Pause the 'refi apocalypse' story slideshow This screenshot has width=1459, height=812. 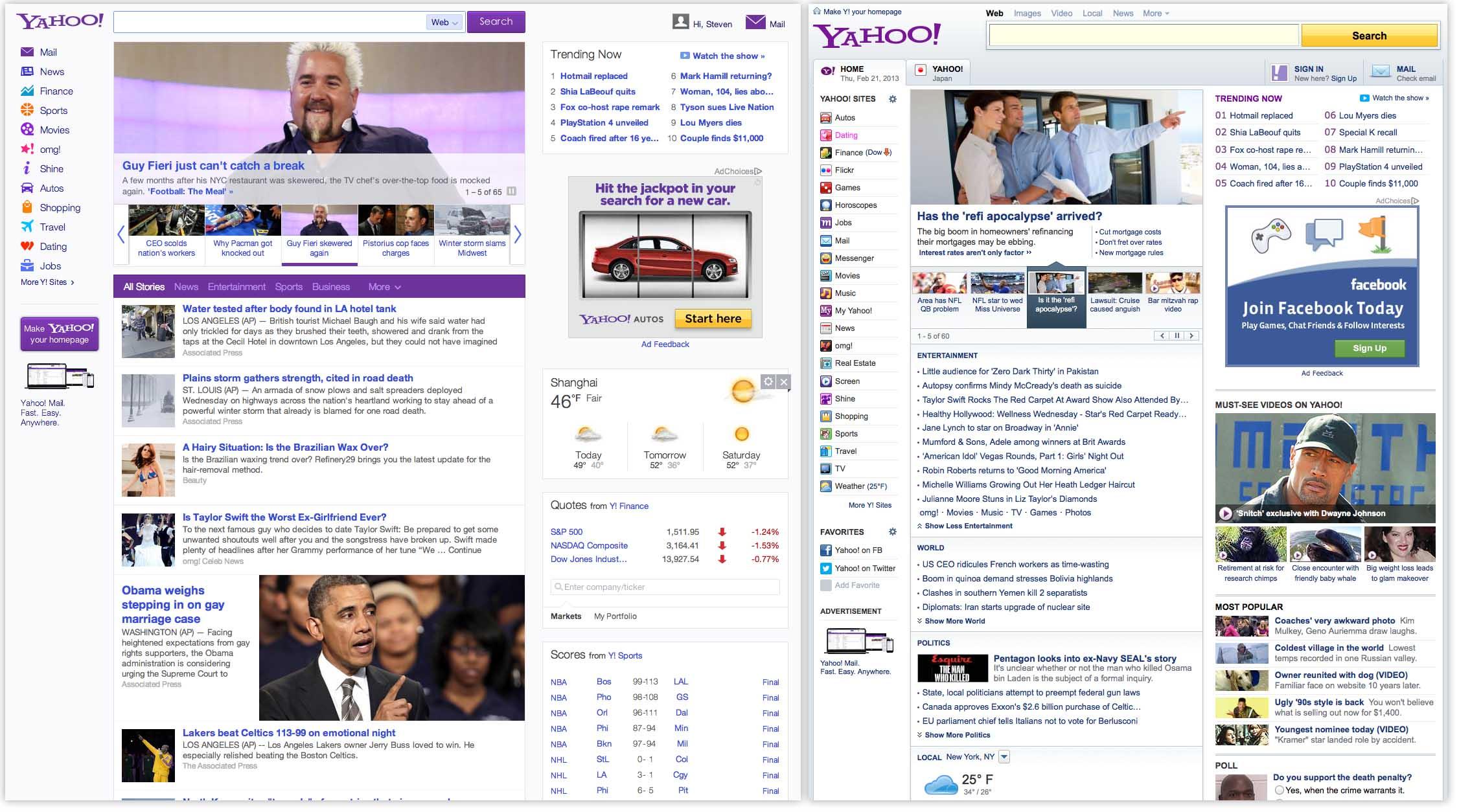click(1177, 336)
